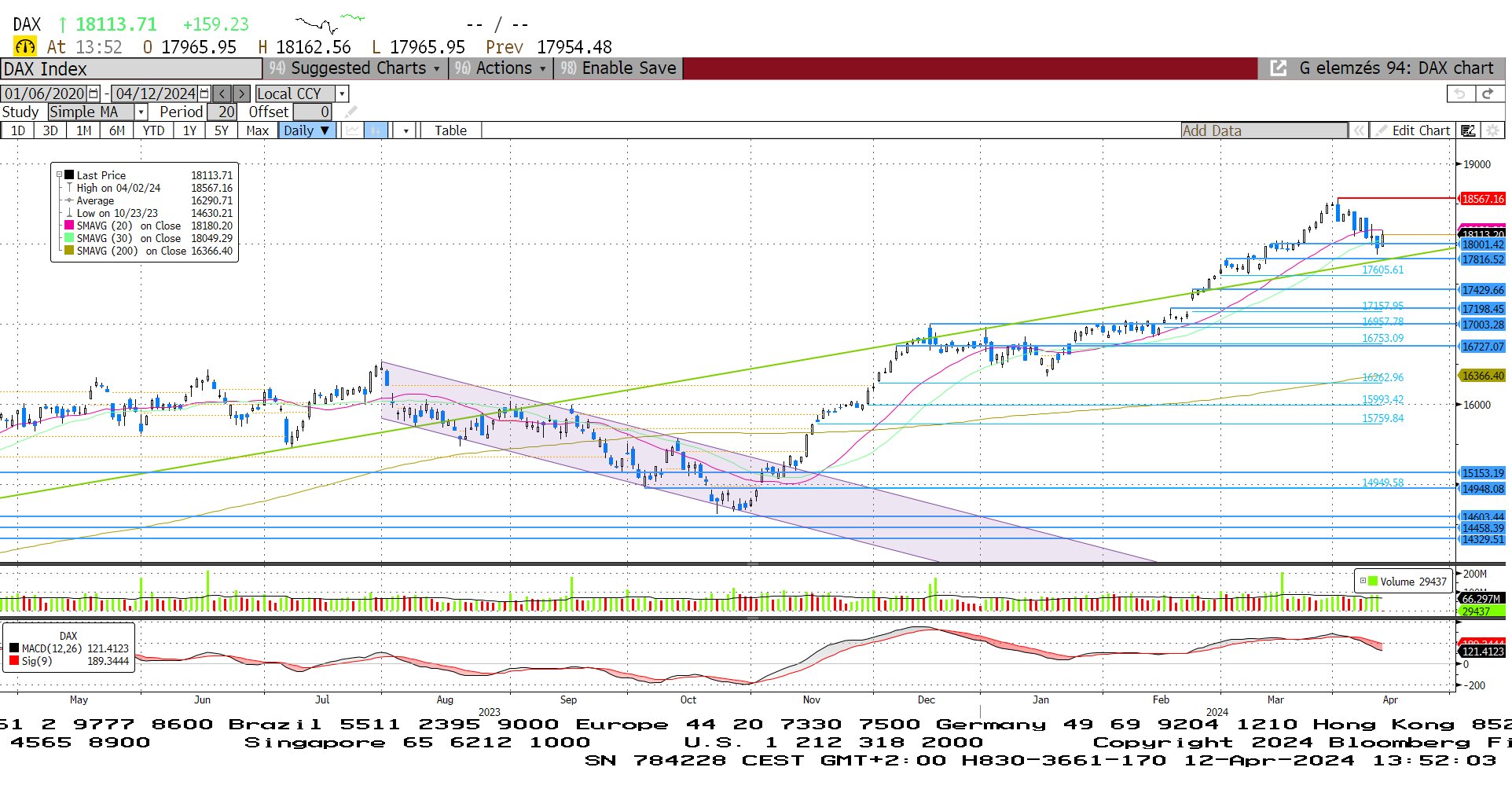1512x804 pixels.
Task: Collapse the Volume legend box
Action: 1363,582
